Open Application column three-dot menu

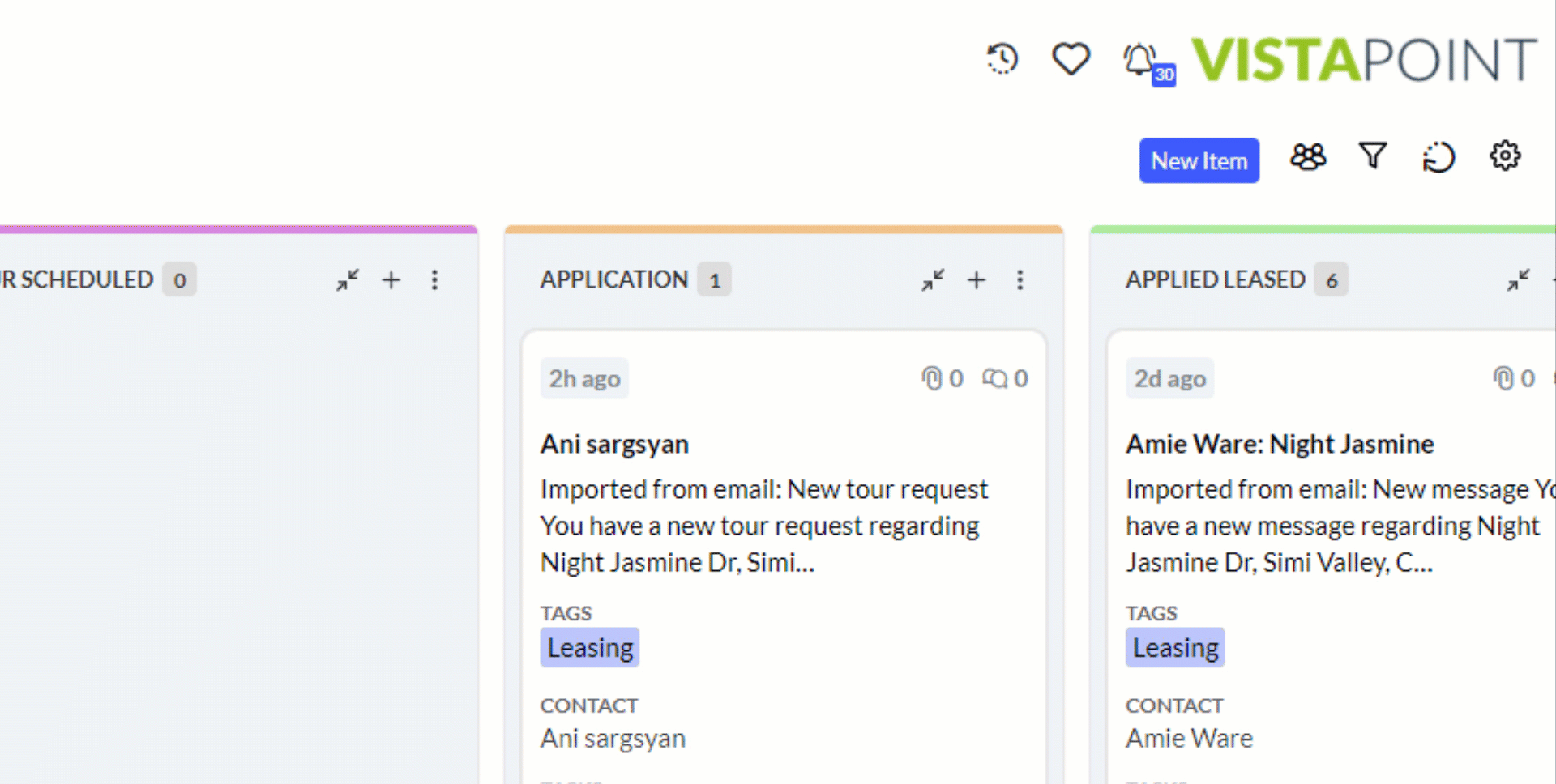[x=1020, y=280]
